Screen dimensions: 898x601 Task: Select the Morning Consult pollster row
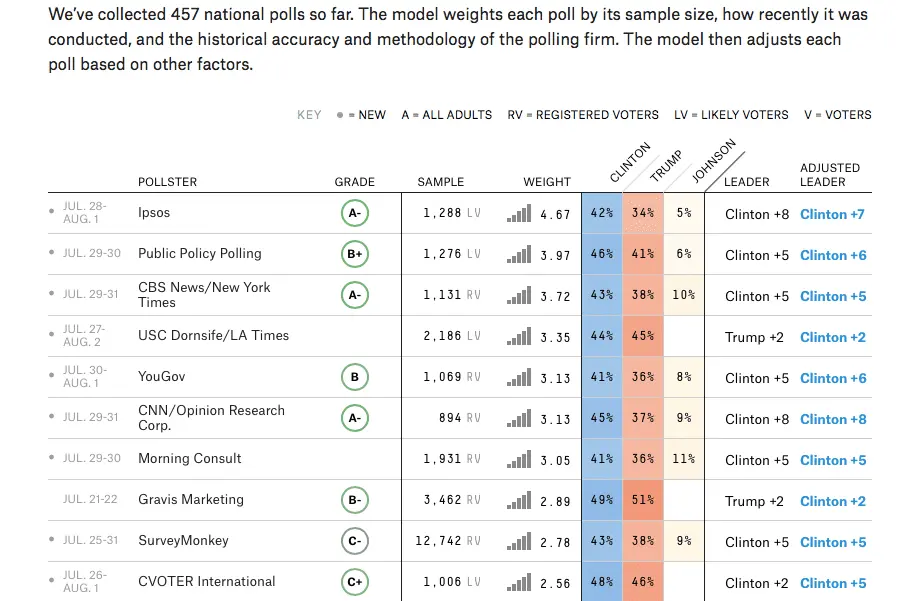coord(189,460)
